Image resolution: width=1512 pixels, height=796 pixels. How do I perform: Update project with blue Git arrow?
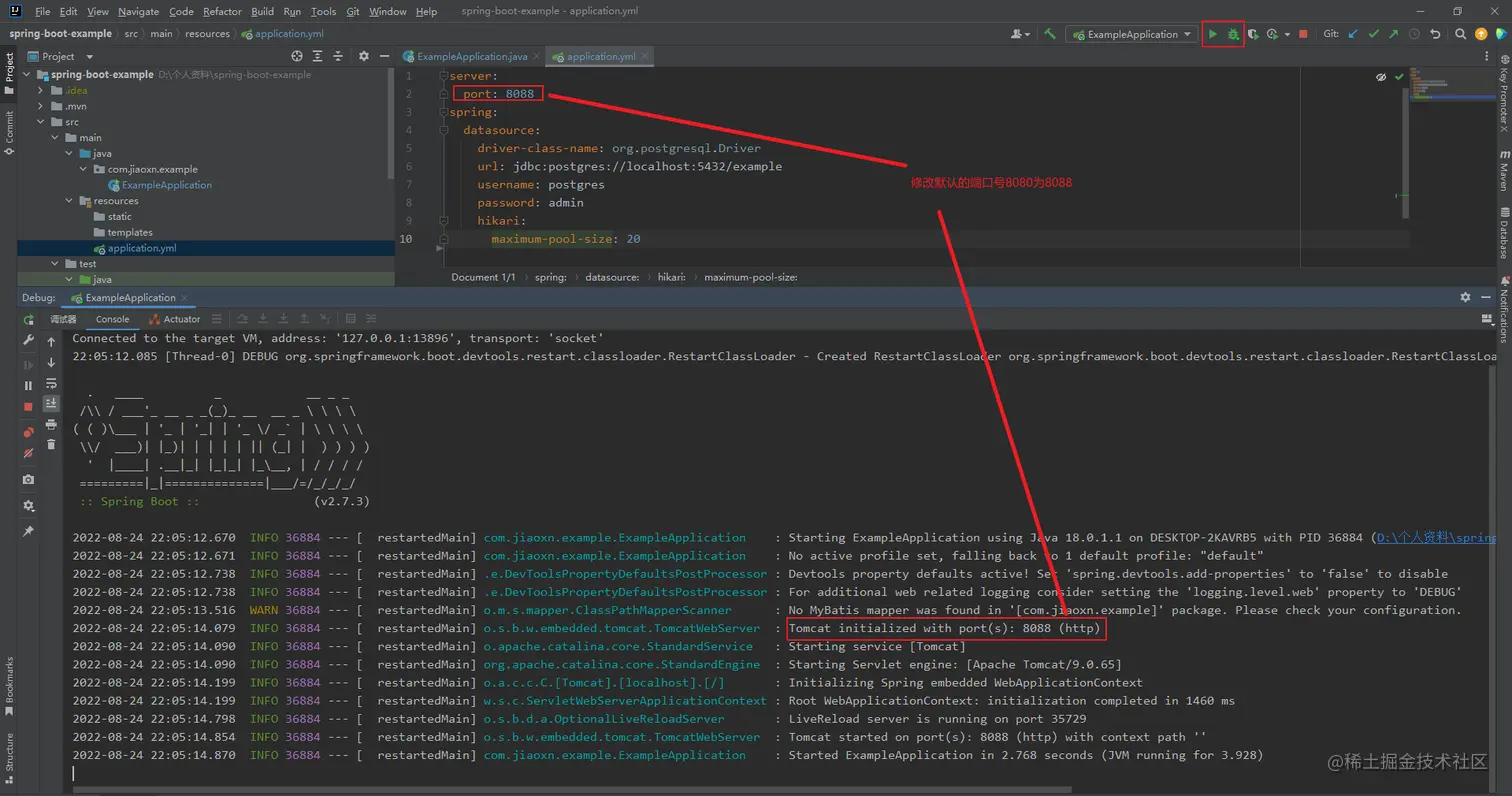pos(1354,34)
